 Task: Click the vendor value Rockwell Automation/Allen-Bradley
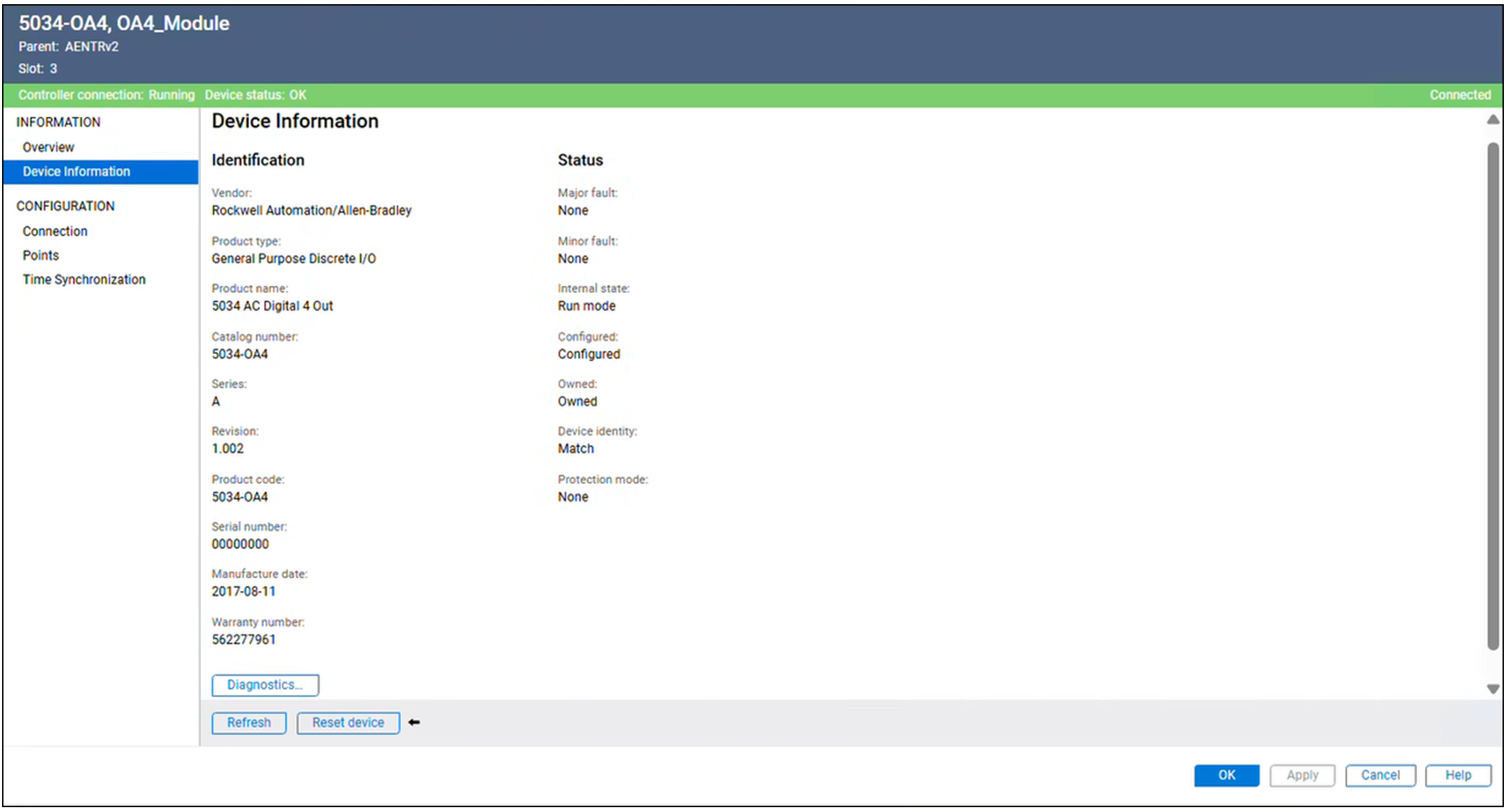[312, 210]
